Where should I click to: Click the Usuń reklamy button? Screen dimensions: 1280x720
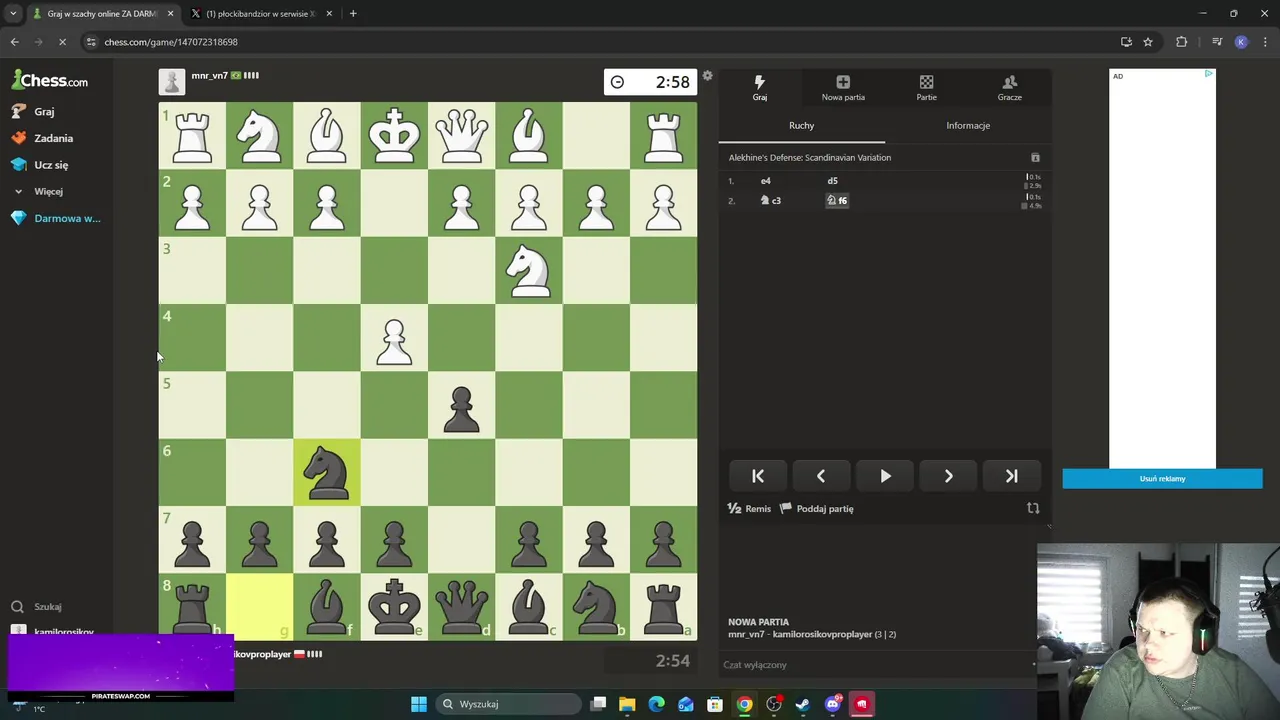tap(1162, 479)
